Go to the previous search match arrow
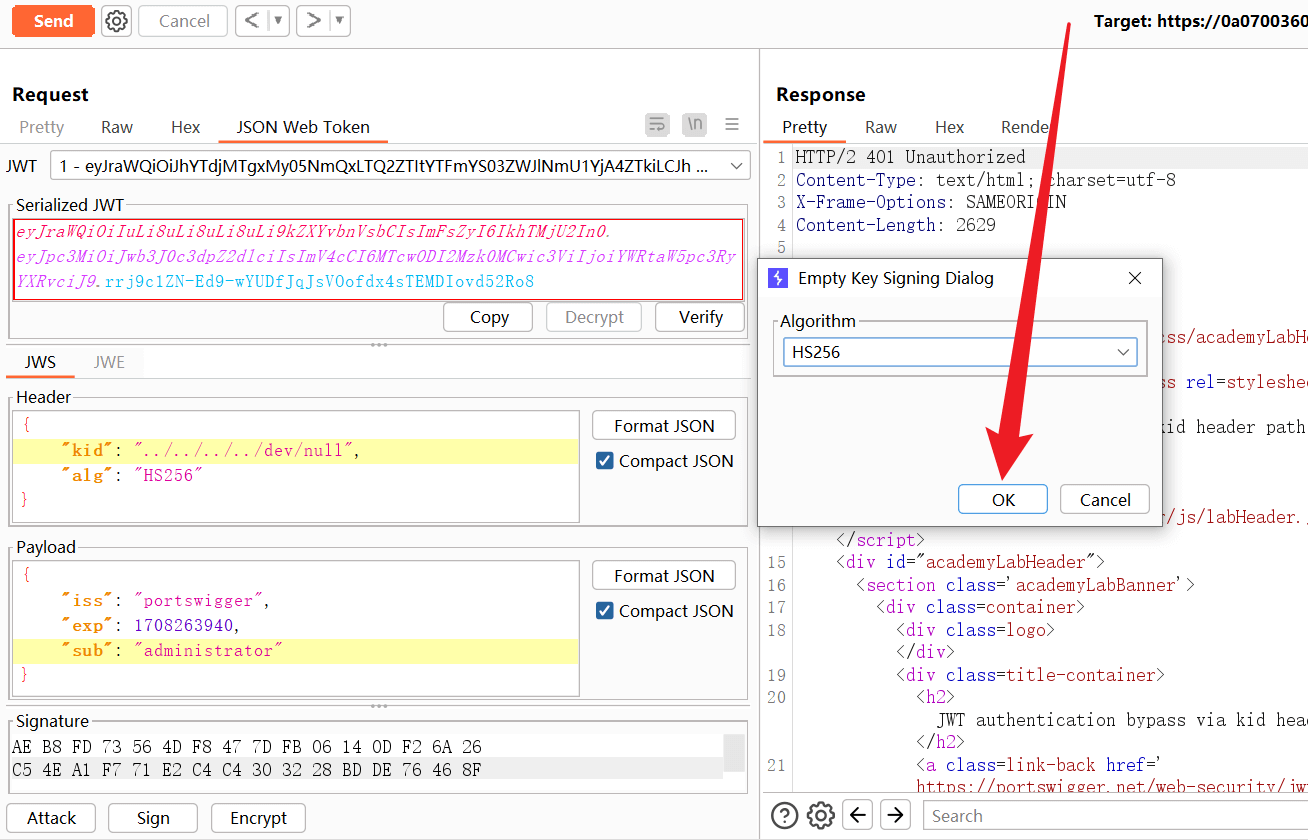The image size is (1308, 840). pos(858,815)
